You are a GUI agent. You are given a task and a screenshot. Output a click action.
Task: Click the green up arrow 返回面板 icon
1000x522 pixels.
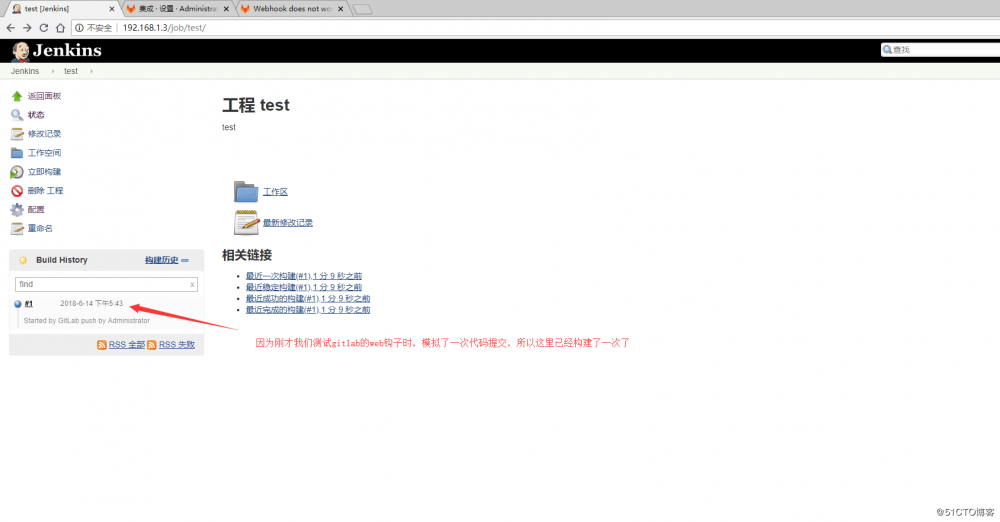click(x=17, y=96)
